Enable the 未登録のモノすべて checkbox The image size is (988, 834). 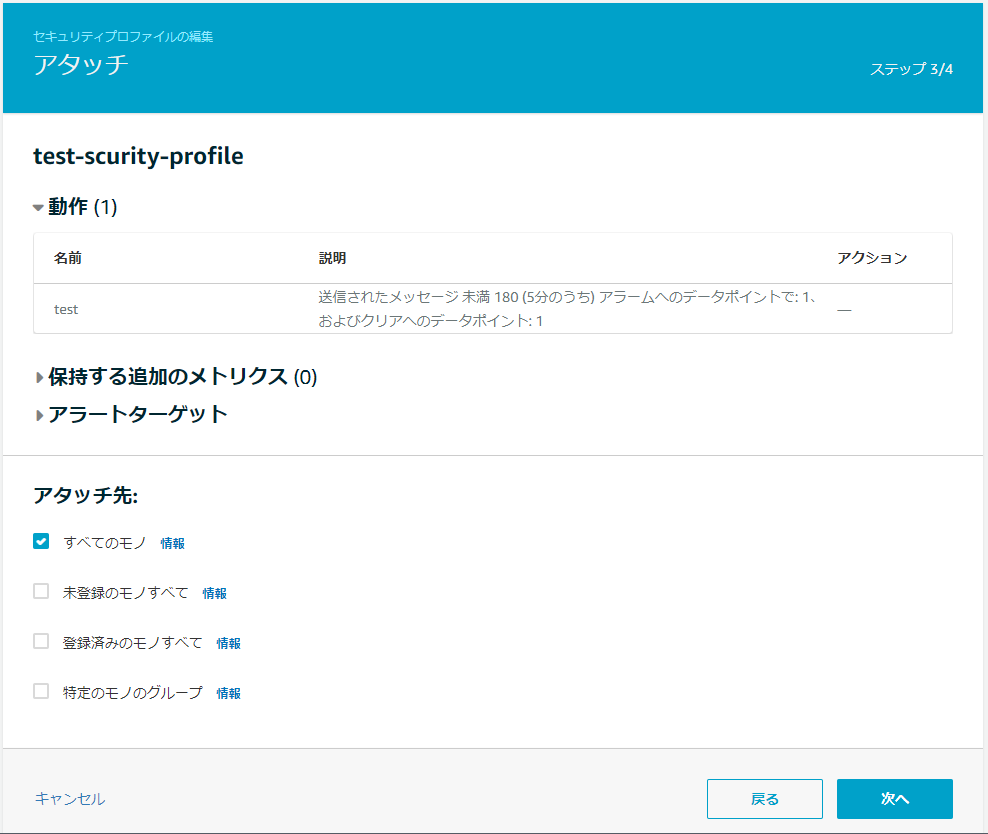[x=41, y=592]
